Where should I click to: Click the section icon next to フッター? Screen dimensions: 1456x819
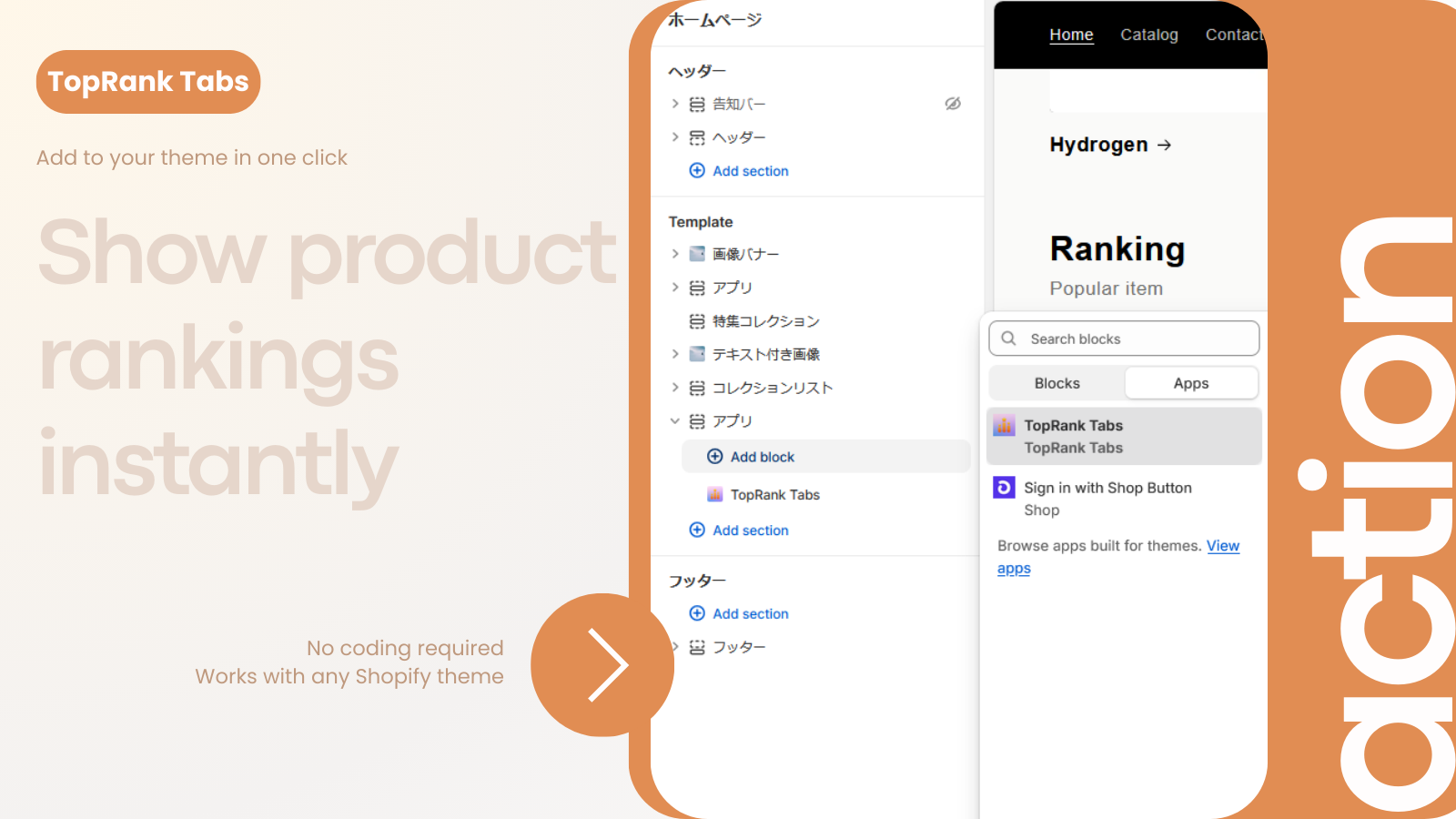tap(696, 647)
